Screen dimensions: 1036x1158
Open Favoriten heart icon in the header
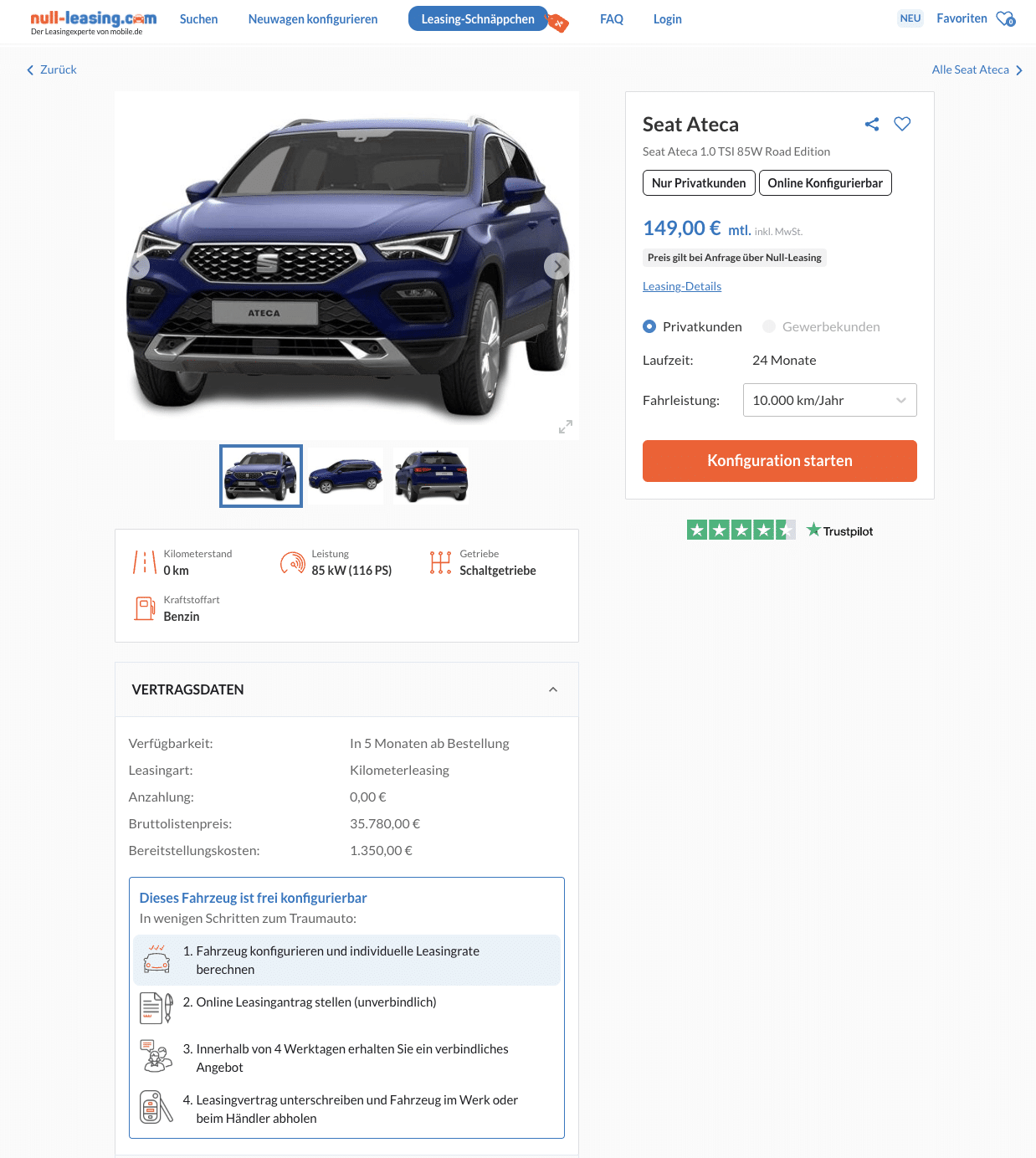tap(1005, 18)
